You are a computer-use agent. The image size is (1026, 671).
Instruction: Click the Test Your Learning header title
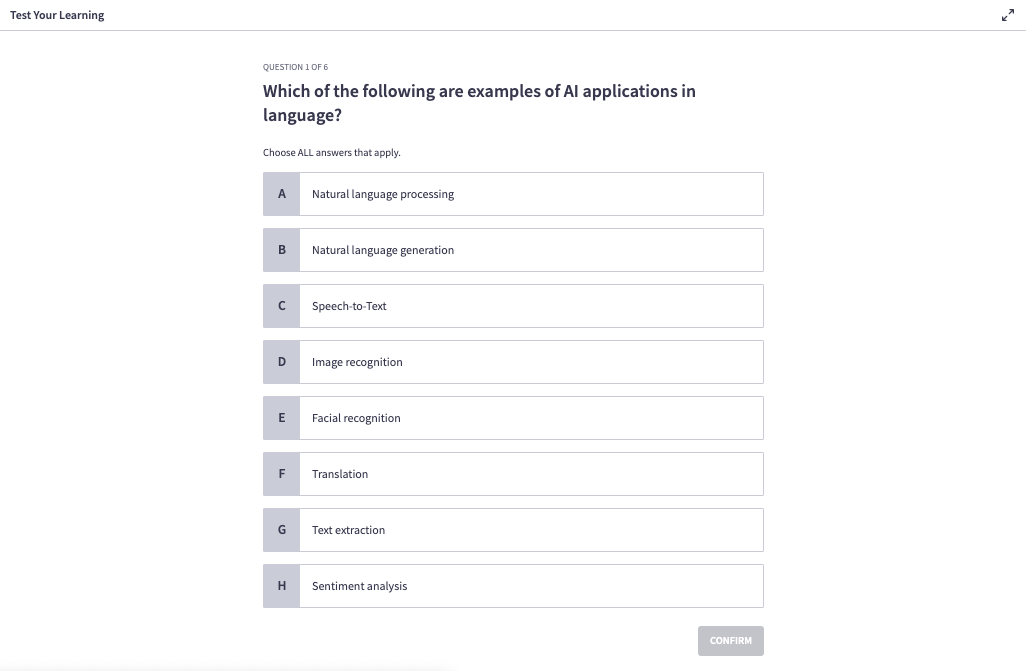[x=57, y=15]
